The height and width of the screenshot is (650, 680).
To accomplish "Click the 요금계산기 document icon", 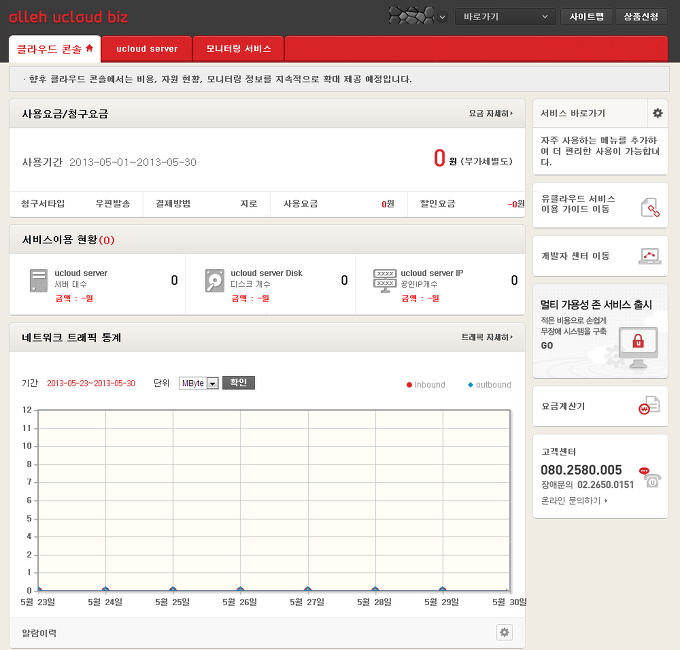I will coord(649,405).
